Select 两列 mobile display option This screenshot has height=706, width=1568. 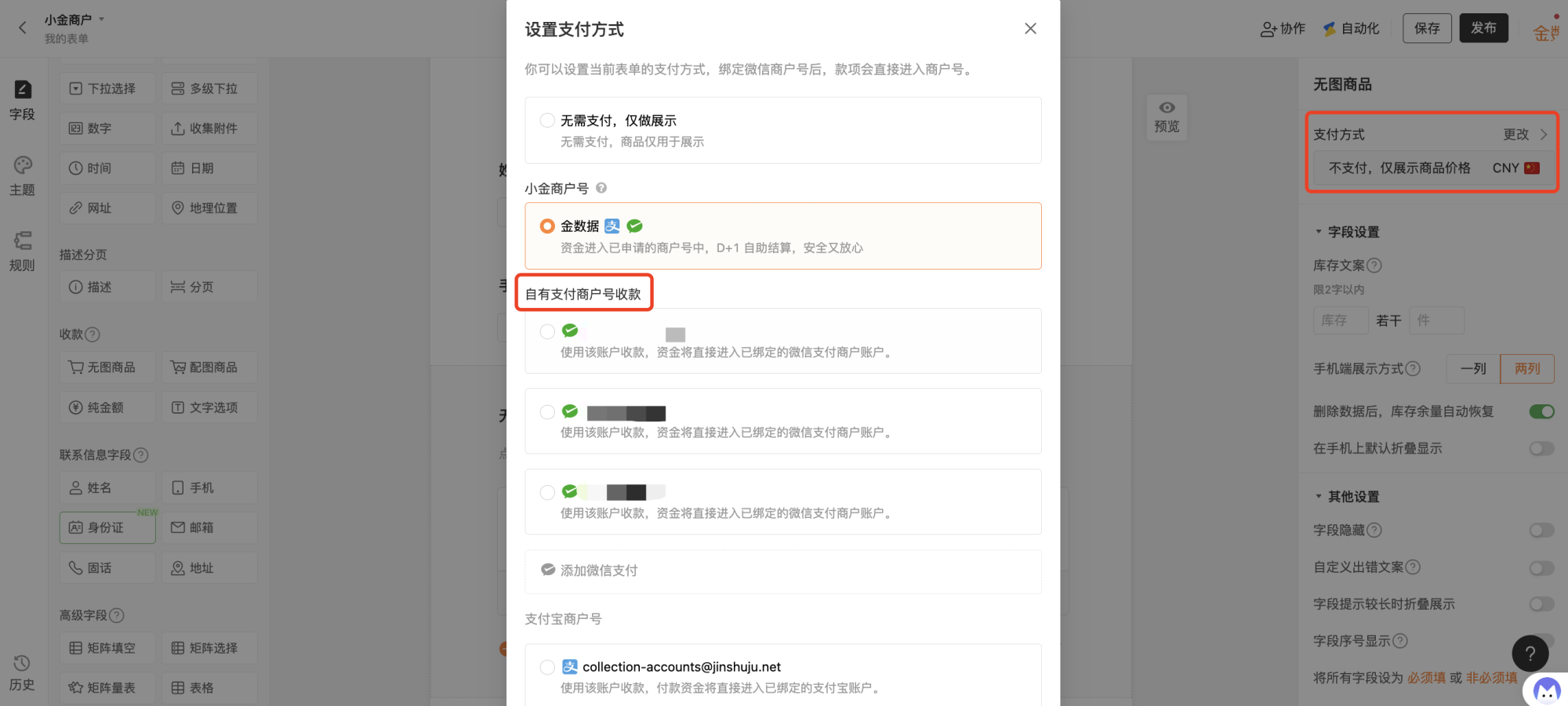click(1527, 369)
